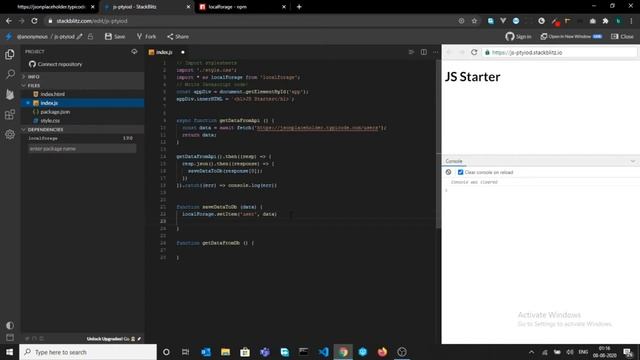Open the Firebase sidebar icon
The height and width of the screenshot is (360, 640).
[x=10, y=94]
